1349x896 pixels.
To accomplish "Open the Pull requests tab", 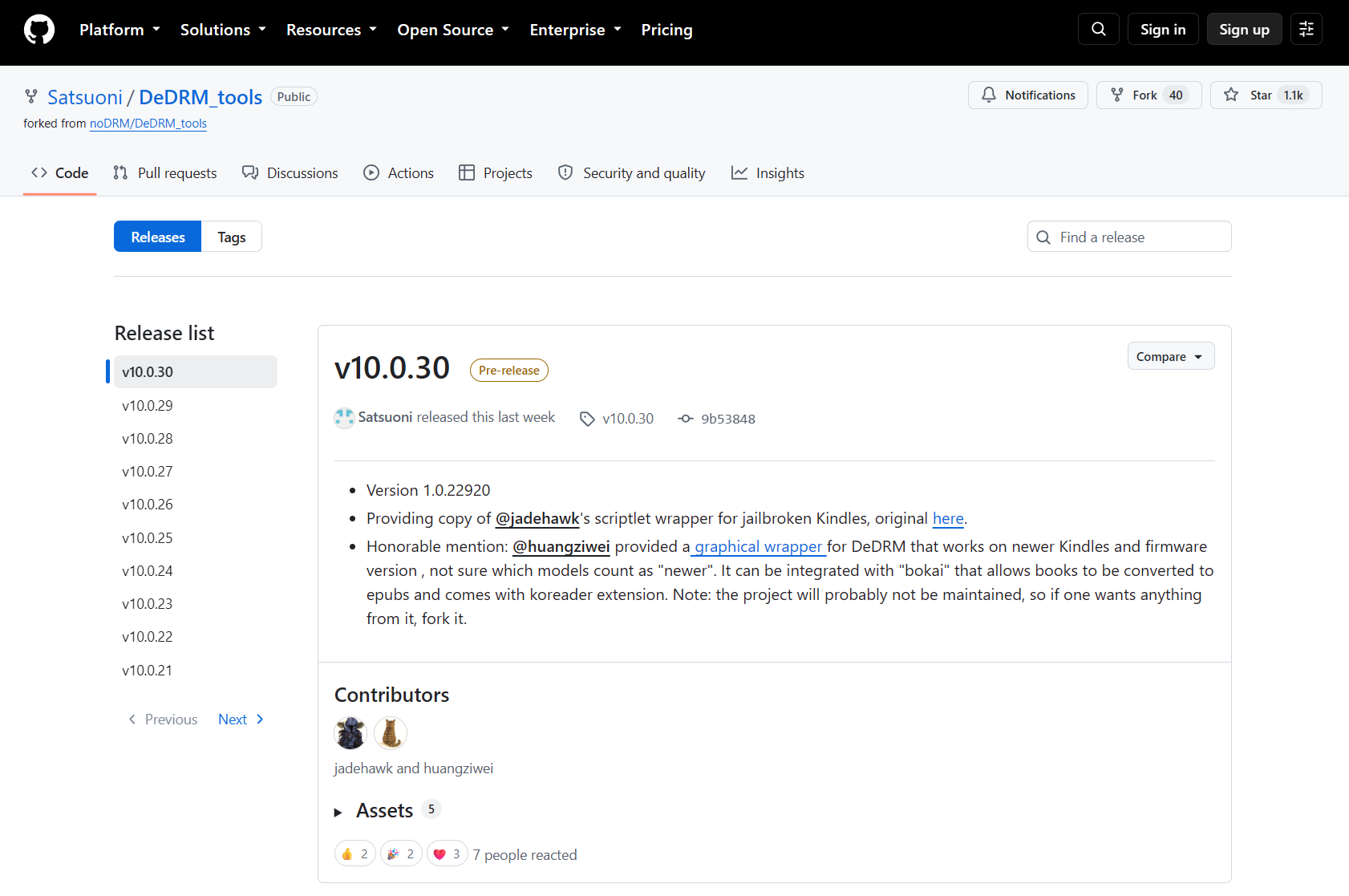I will coord(165,172).
